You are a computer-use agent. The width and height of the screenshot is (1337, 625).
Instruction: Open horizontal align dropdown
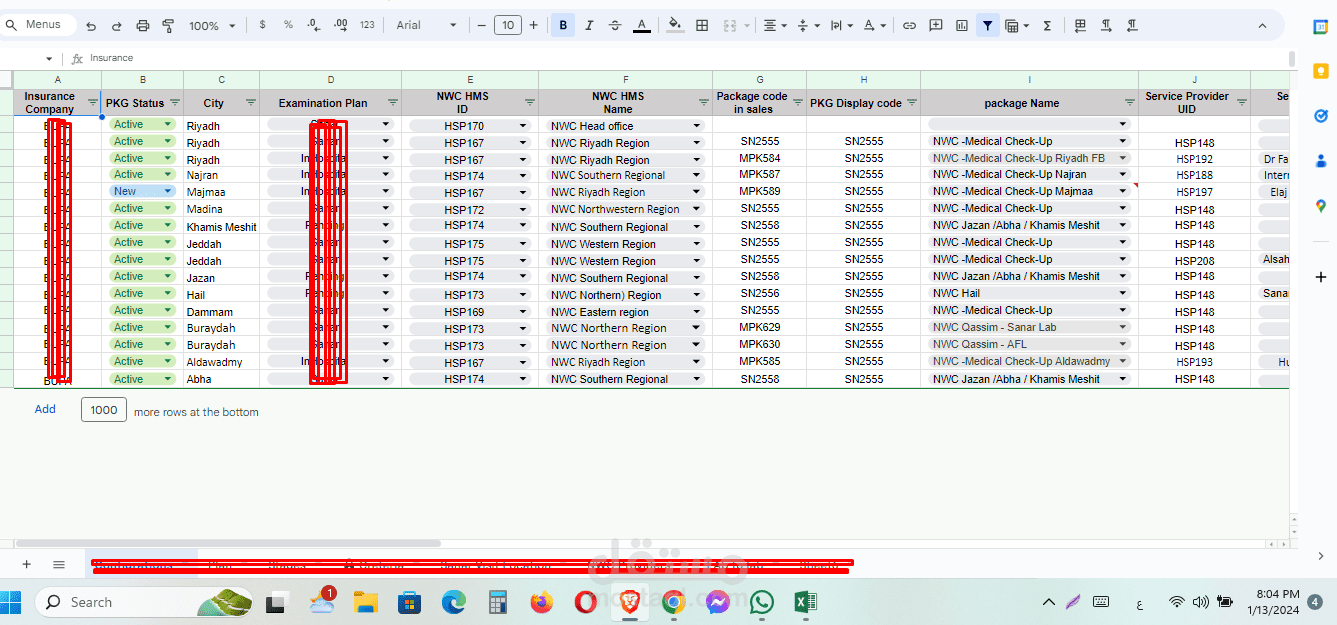pyautogui.click(x=774, y=25)
